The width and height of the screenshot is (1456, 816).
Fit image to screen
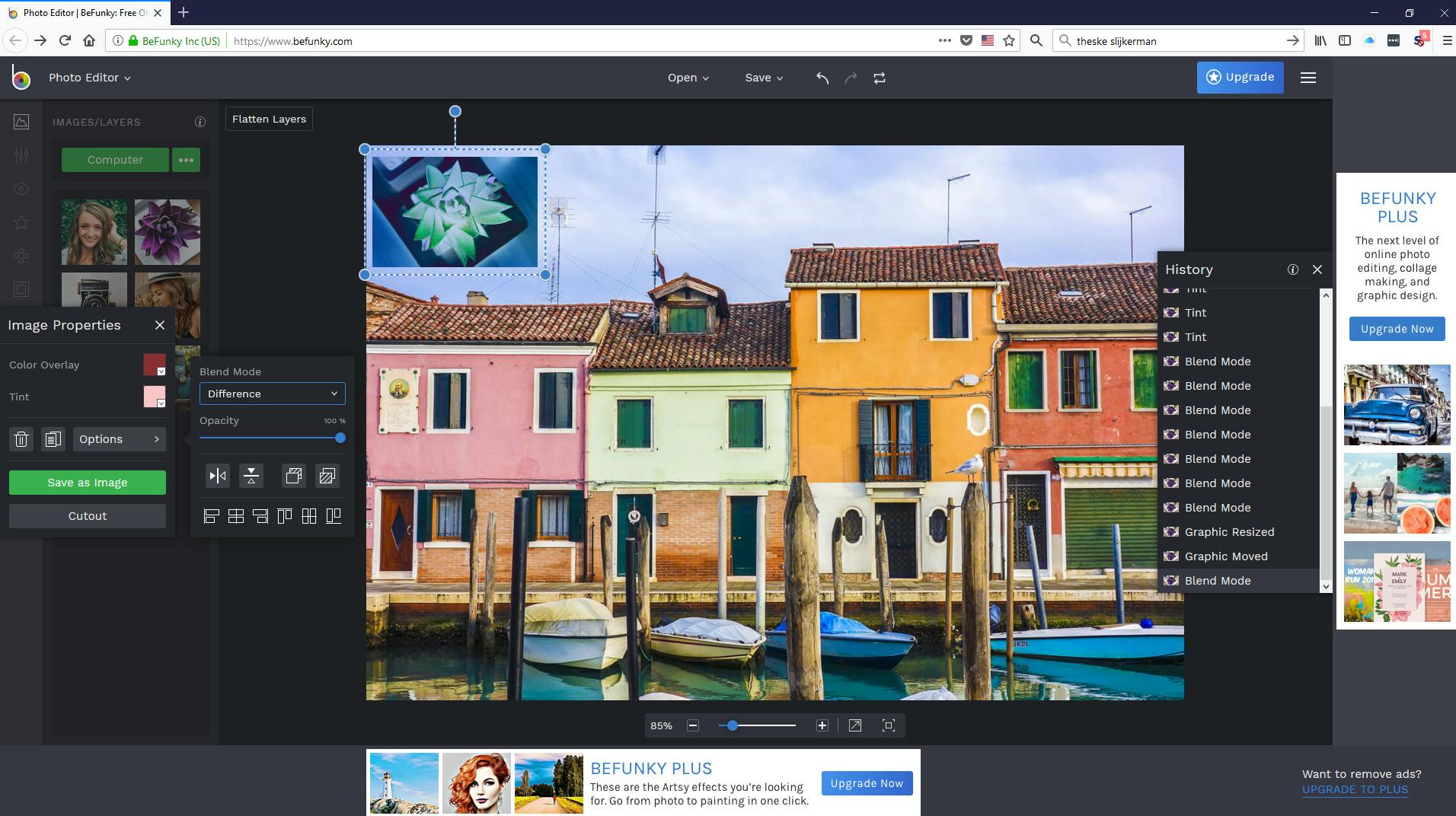[x=889, y=726]
